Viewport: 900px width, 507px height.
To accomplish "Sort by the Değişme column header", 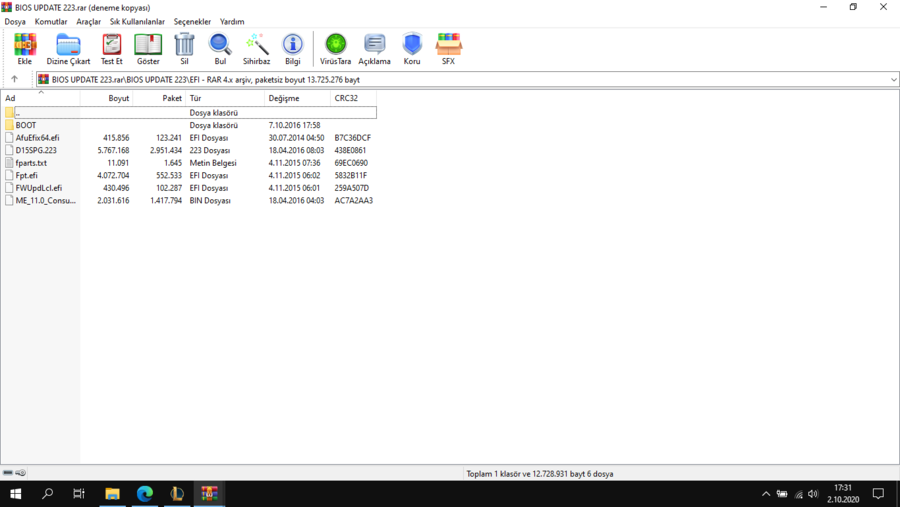I will click(x=297, y=98).
